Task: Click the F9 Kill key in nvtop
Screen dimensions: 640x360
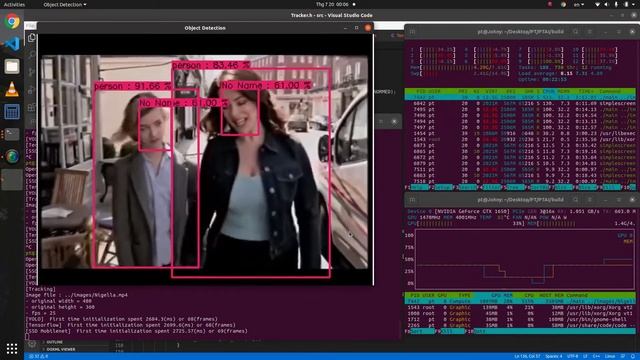Action: point(451,331)
